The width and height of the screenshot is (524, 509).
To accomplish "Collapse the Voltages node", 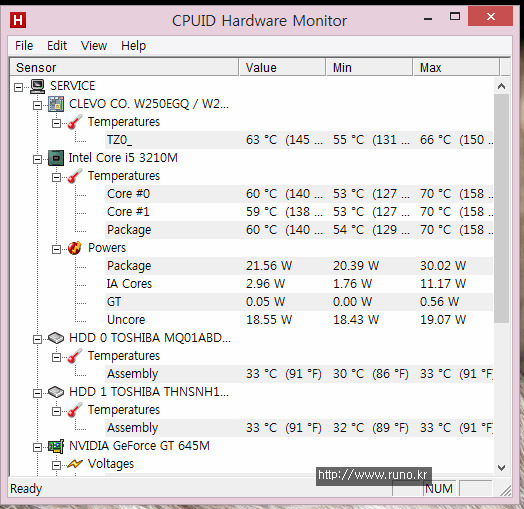I will tap(56, 465).
